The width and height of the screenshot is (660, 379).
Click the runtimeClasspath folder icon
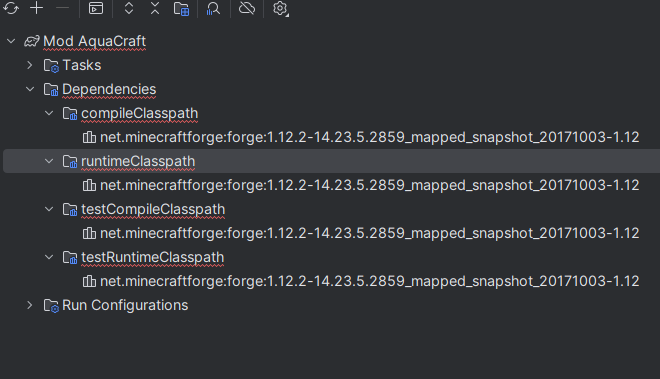pyautogui.click(x=70, y=162)
